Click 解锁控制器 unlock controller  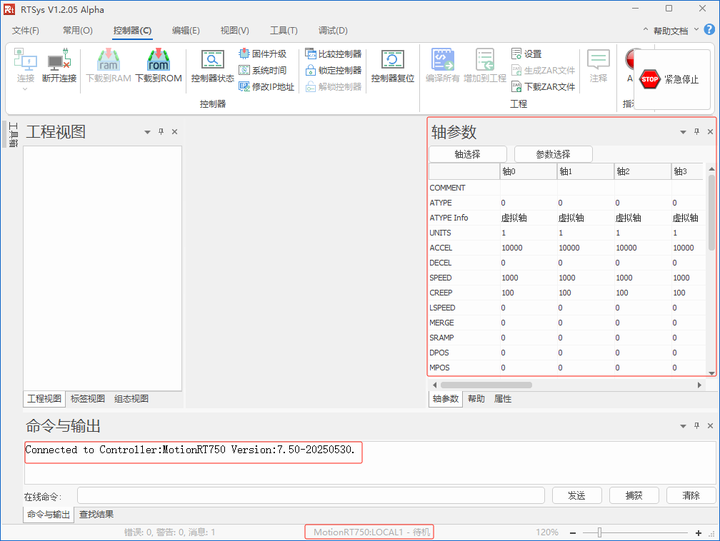point(333,87)
